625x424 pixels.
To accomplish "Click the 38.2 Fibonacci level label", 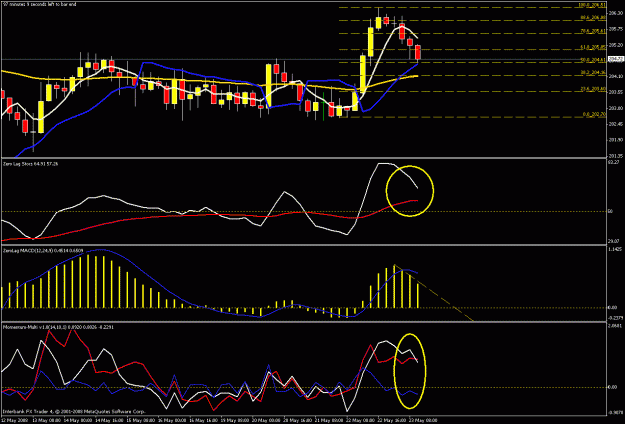I will (x=593, y=73).
